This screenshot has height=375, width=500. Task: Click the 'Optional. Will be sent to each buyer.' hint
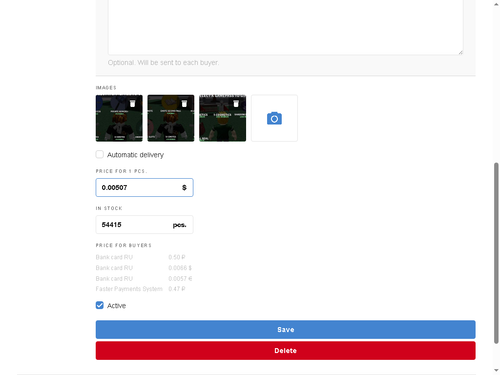click(x=163, y=63)
